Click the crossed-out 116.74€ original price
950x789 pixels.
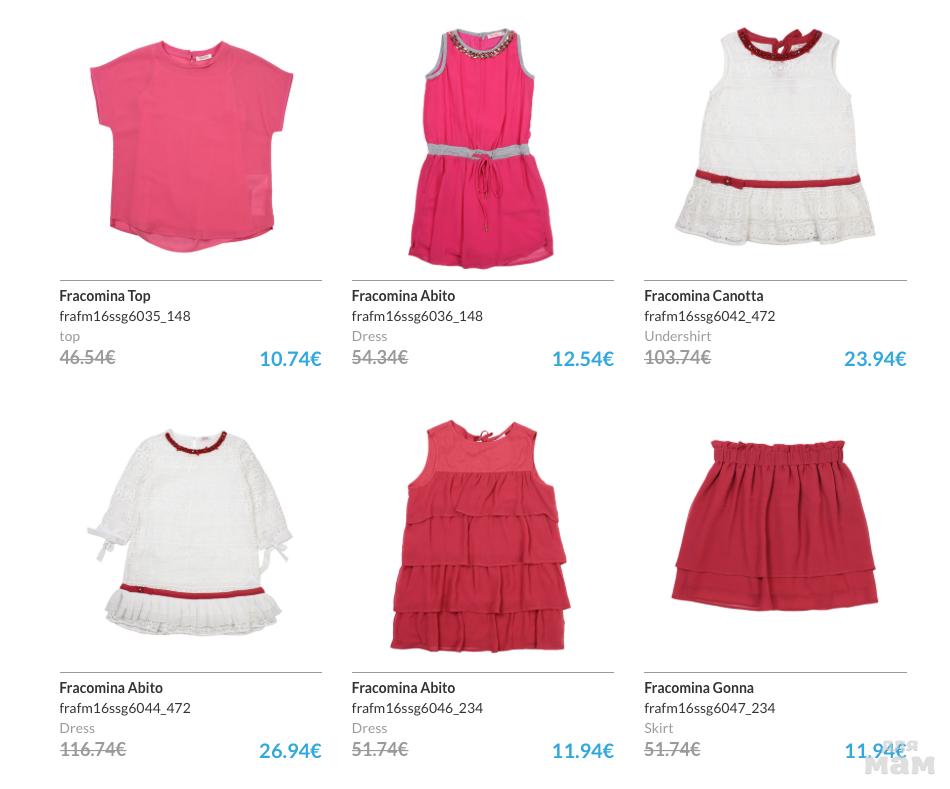coord(93,750)
